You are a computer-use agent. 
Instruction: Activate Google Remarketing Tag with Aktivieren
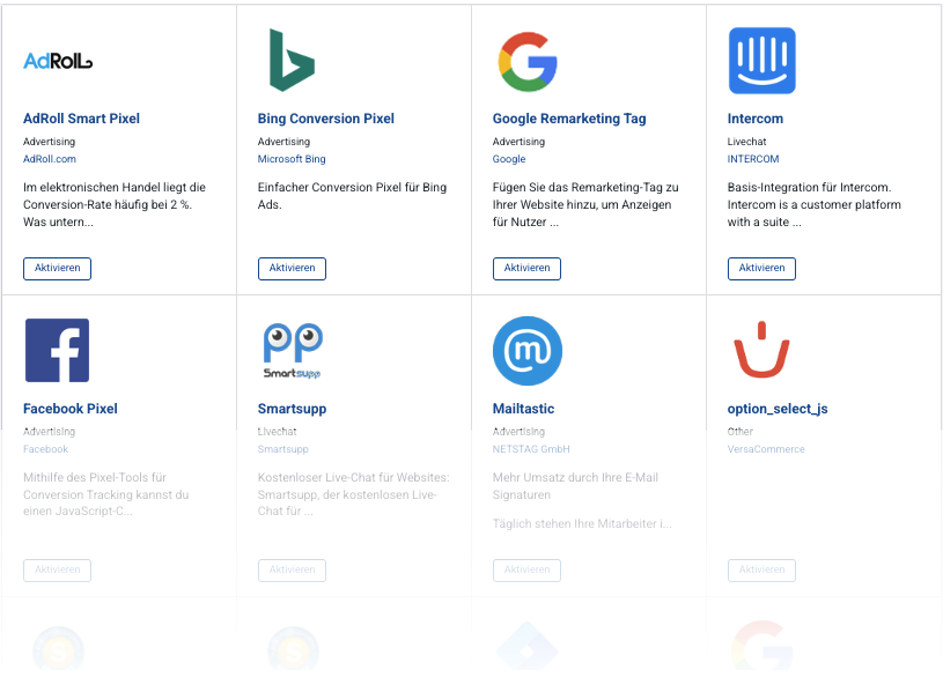(x=527, y=268)
